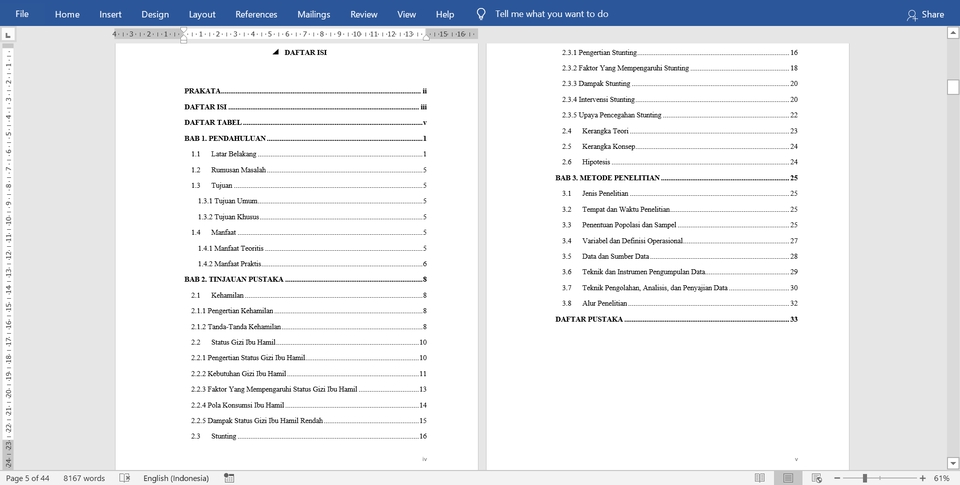Click the zoom slider handle
Viewport: 960px width, 485px height.
864,478
